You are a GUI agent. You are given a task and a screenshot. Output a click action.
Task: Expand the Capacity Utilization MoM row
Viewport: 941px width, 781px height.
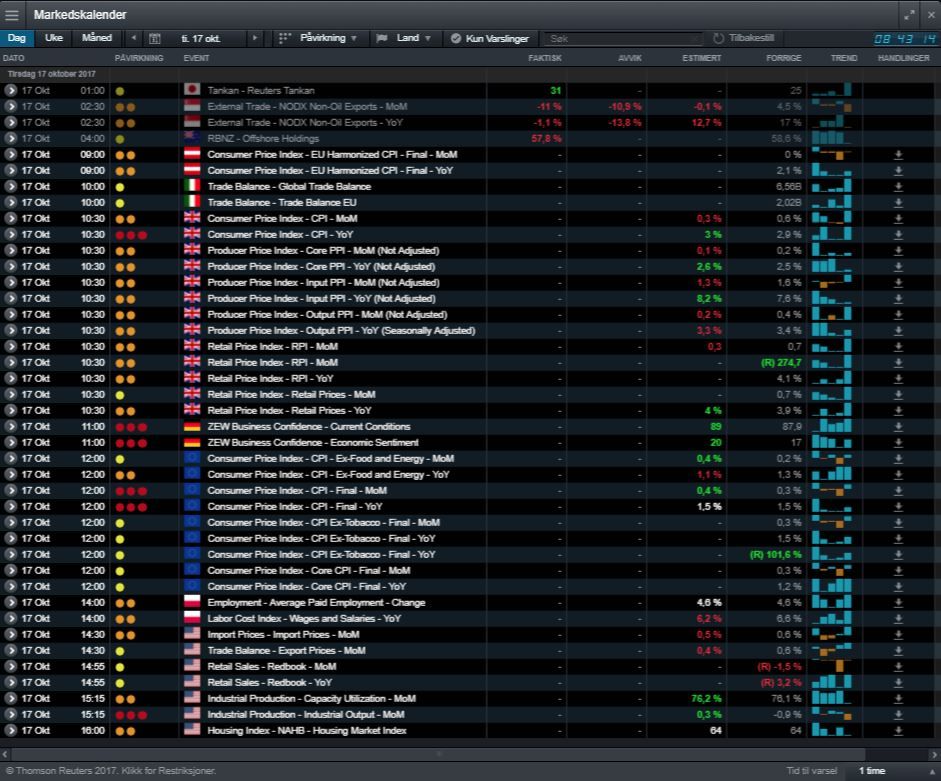(10, 699)
